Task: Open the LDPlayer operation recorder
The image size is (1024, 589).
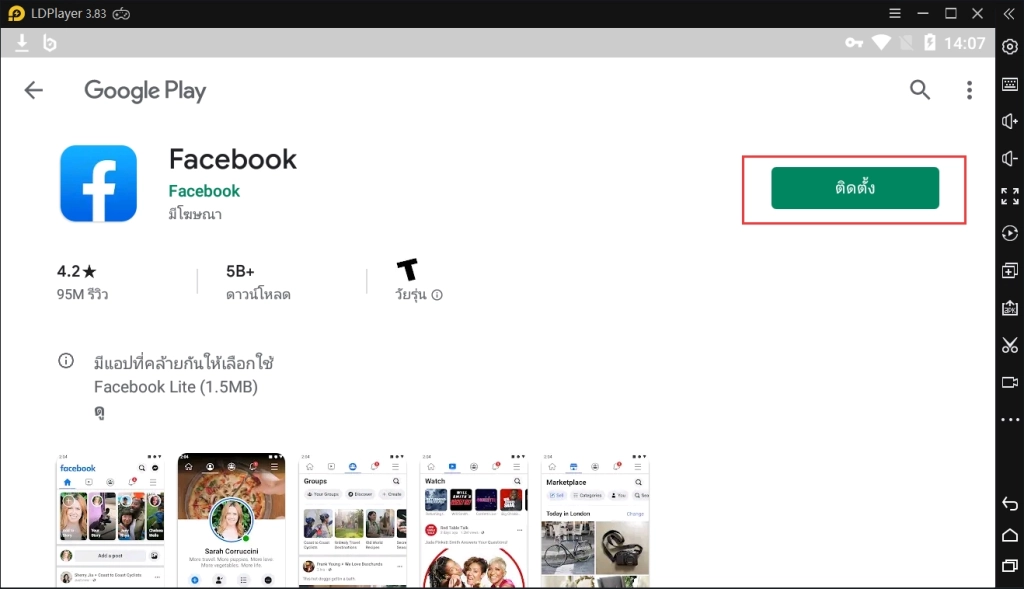Action: (1010, 233)
